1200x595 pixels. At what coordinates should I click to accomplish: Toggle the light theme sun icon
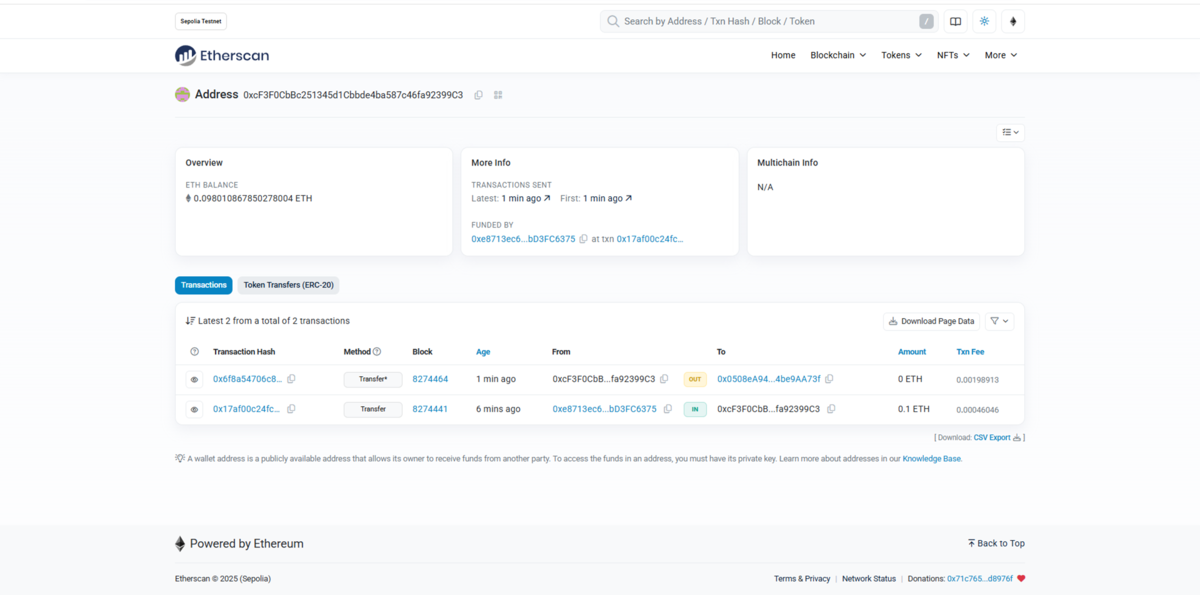[x=985, y=21]
